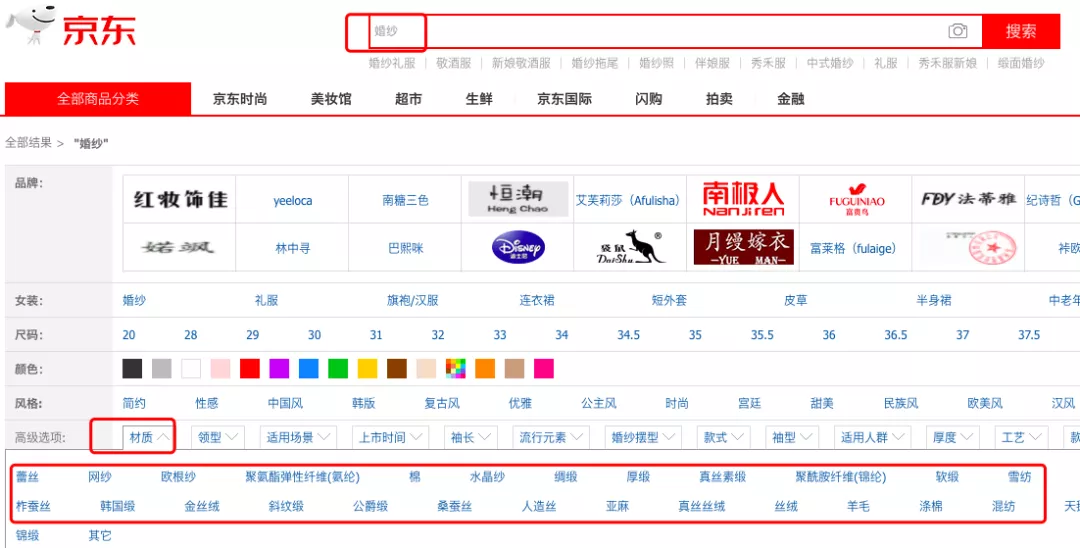Choose the Yue Man brand logo

743,247
